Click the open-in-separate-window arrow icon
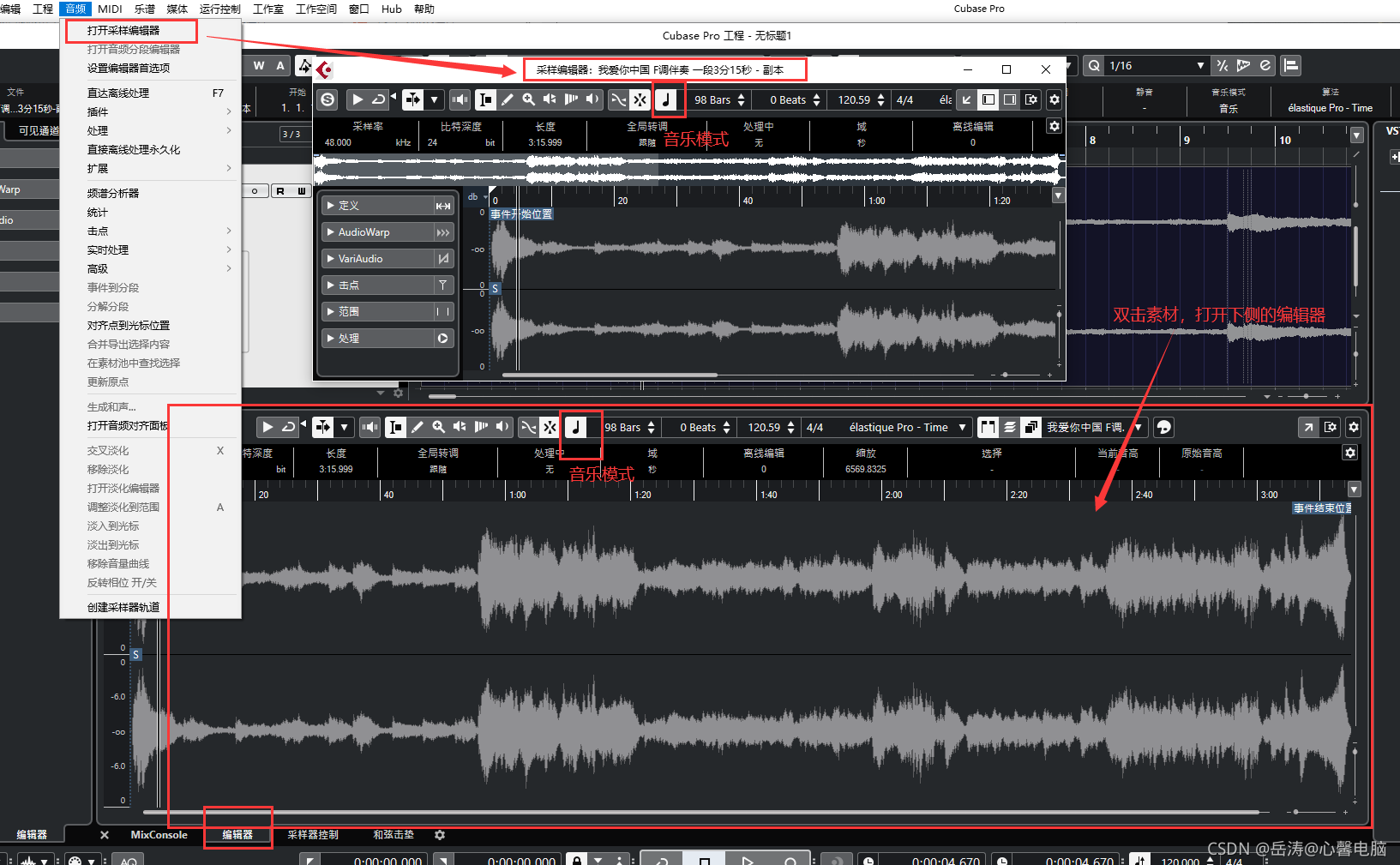 click(x=1308, y=427)
